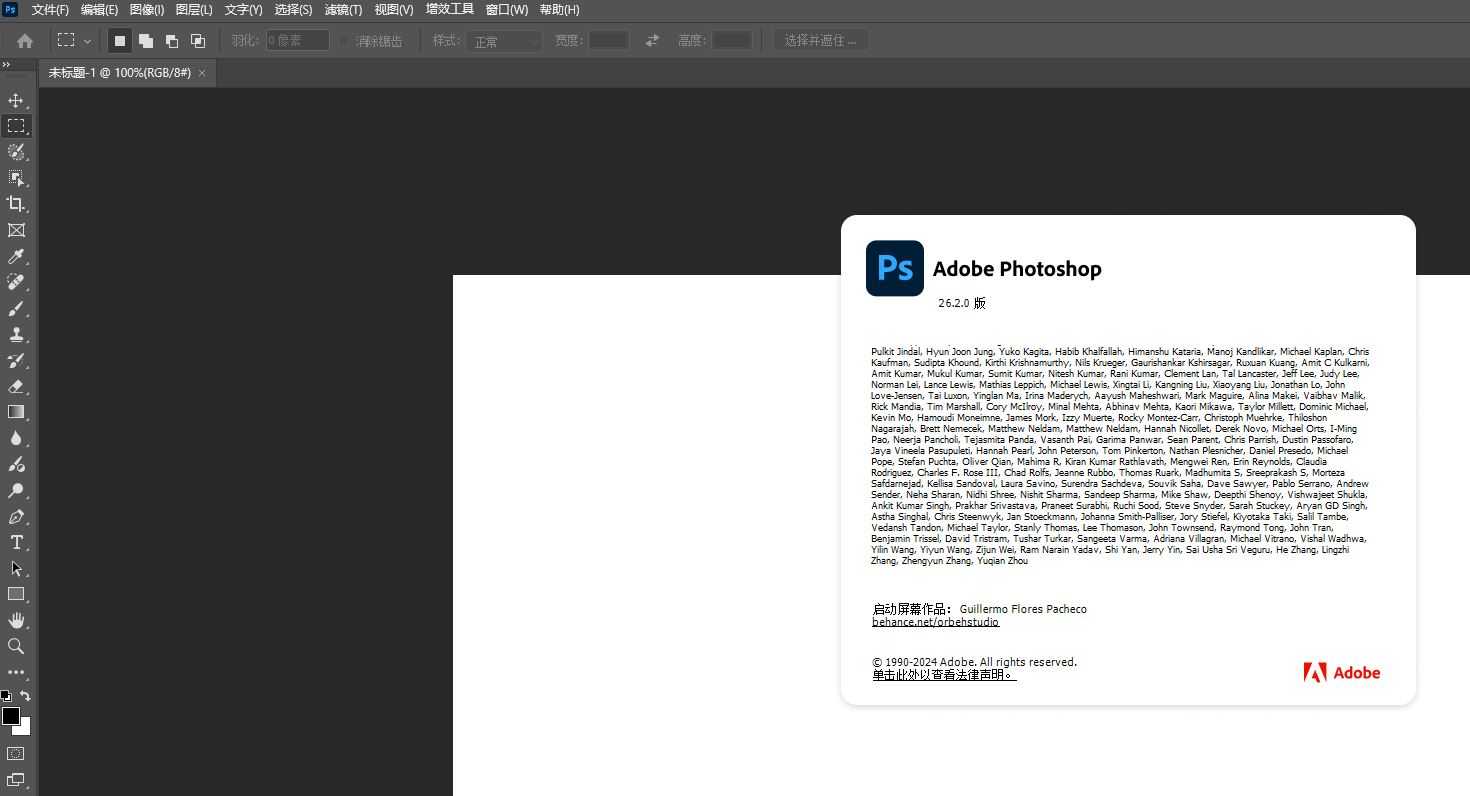This screenshot has width=1470, height=796.
Task: Open the 帮助(H) menu
Action: point(559,10)
